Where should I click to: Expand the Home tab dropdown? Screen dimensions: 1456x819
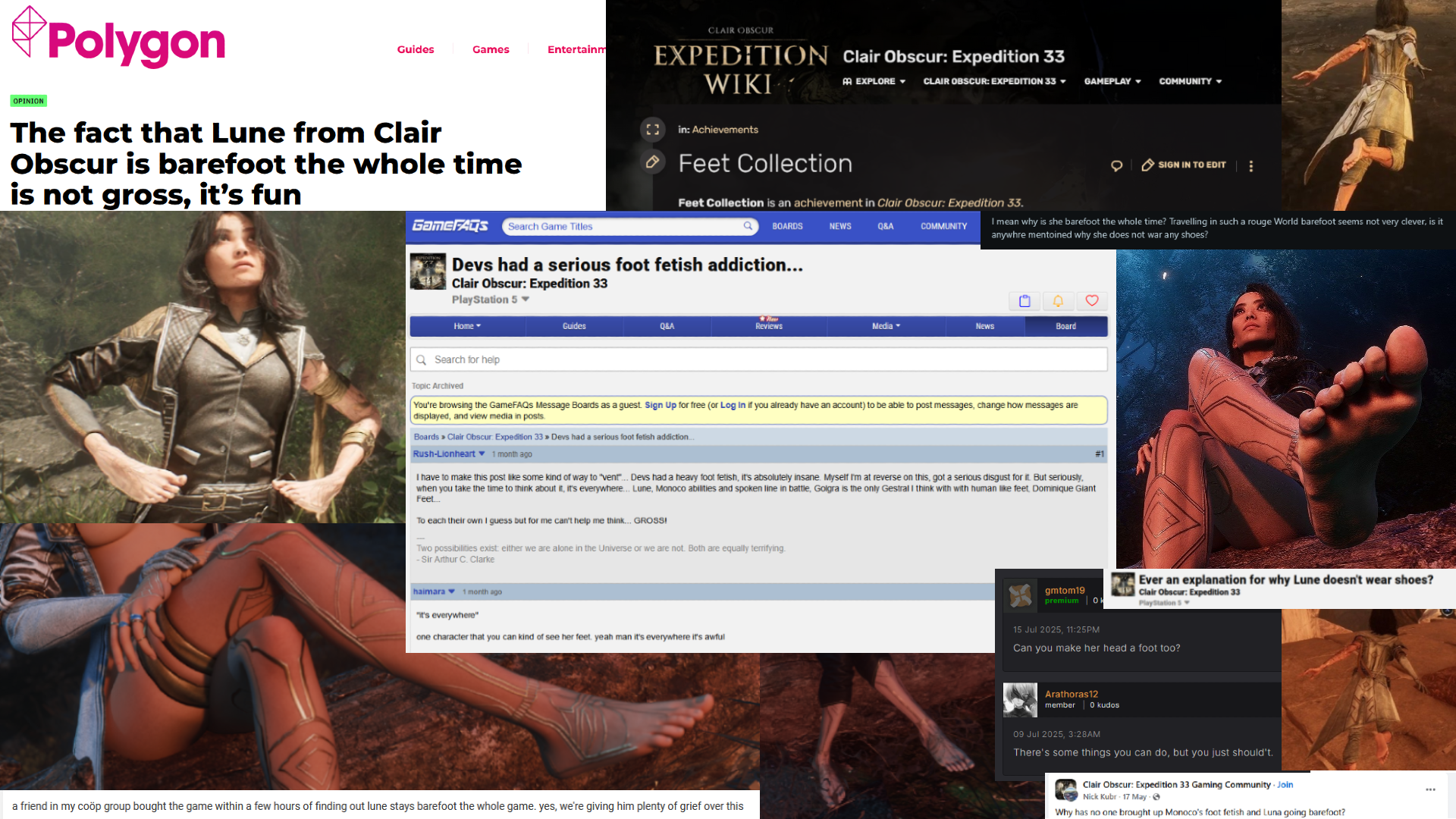[468, 326]
